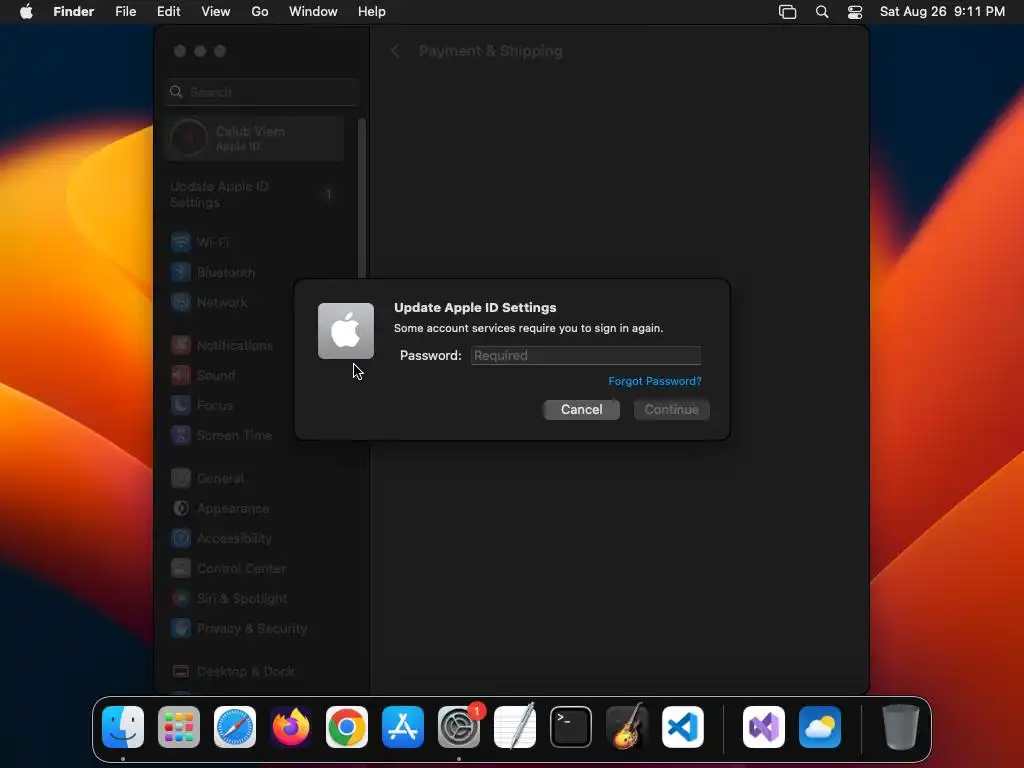Viewport: 1024px width, 768px height.
Task: Open the Apple menu
Action: click(x=26, y=12)
